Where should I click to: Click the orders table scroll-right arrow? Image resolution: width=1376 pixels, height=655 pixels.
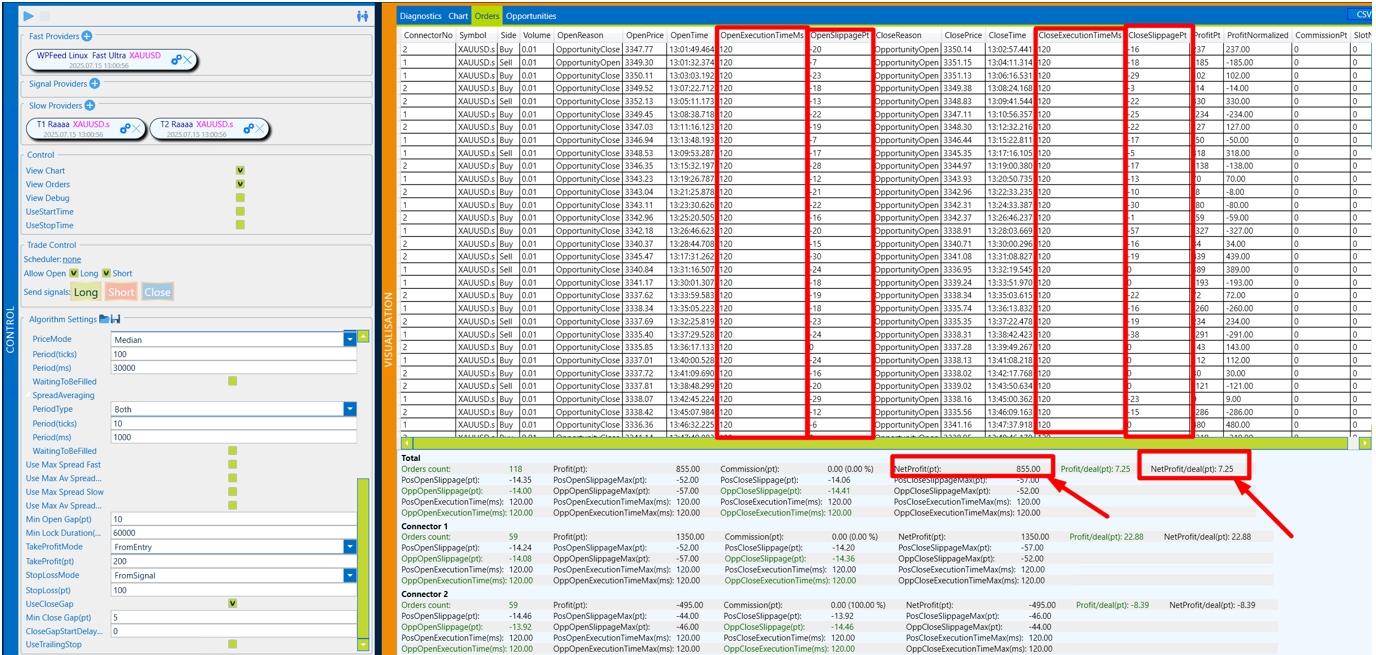point(1366,442)
